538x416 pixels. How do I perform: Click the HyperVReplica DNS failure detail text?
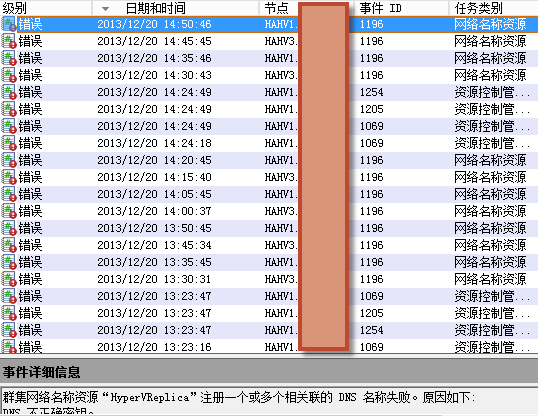(x=239, y=398)
